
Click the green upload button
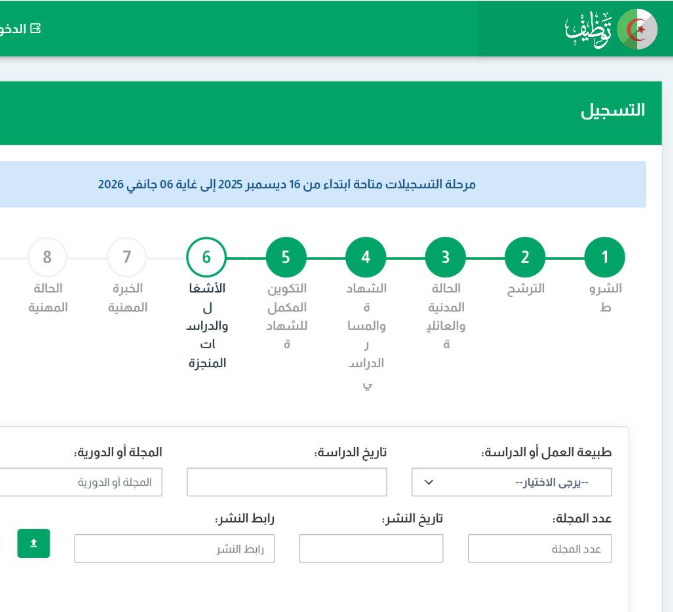click(x=33, y=543)
